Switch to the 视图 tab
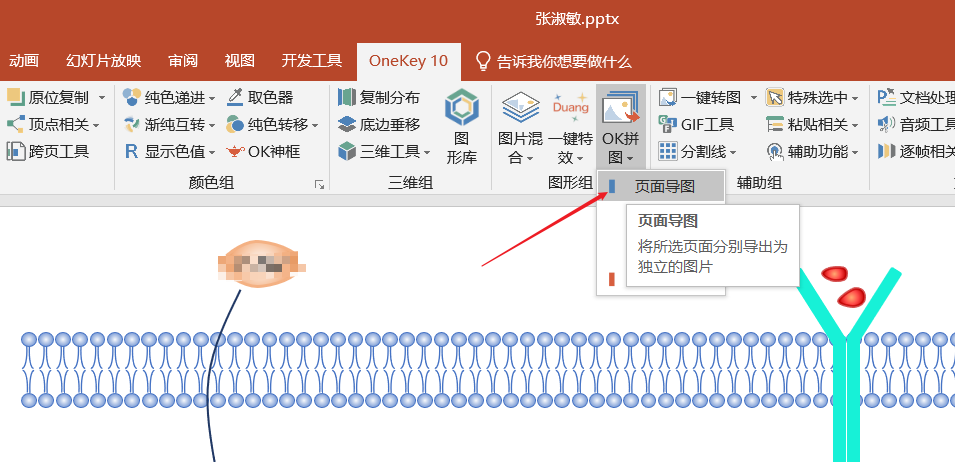 click(x=239, y=61)
